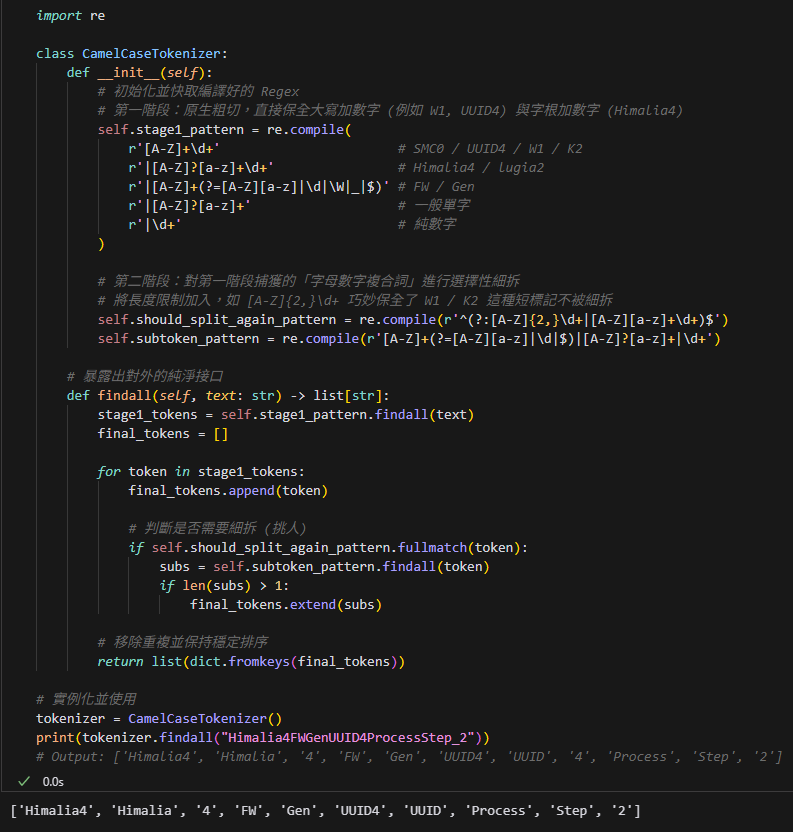The height and width of the screenshot is (832, 793).
Task: Click 'stage1_tokens = self.stage1_pattern.findall(text)' line
Action: (x=286, y=414)
